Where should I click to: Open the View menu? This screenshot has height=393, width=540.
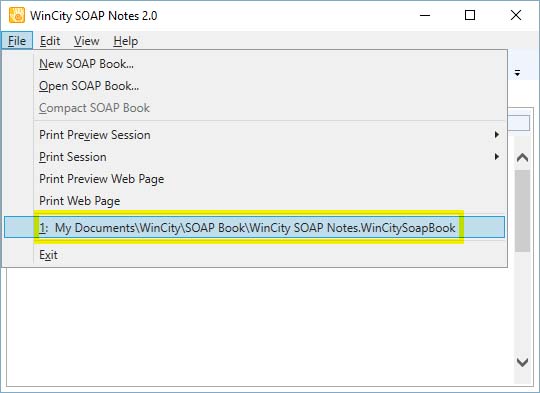click(x=86, y=41)
